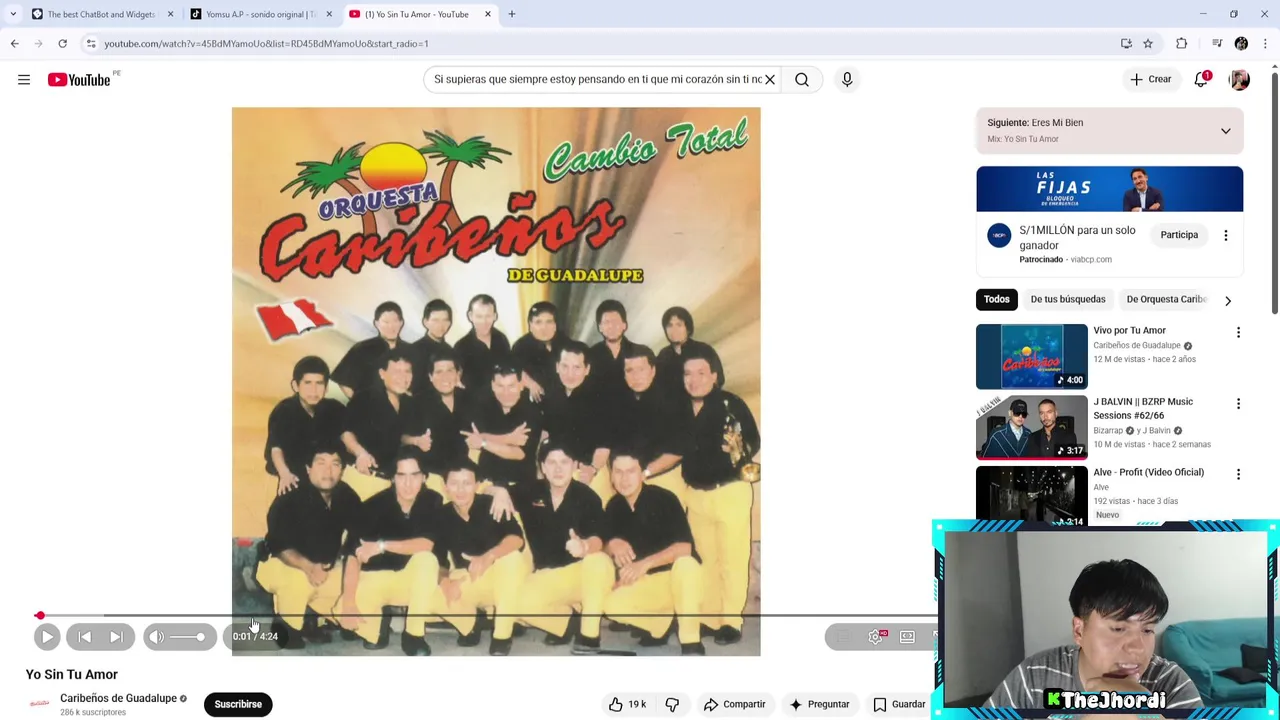The height and width of the screenshot is (720, 1280).
Task: Open the Preguntar AI button
Action: (819, 704)
